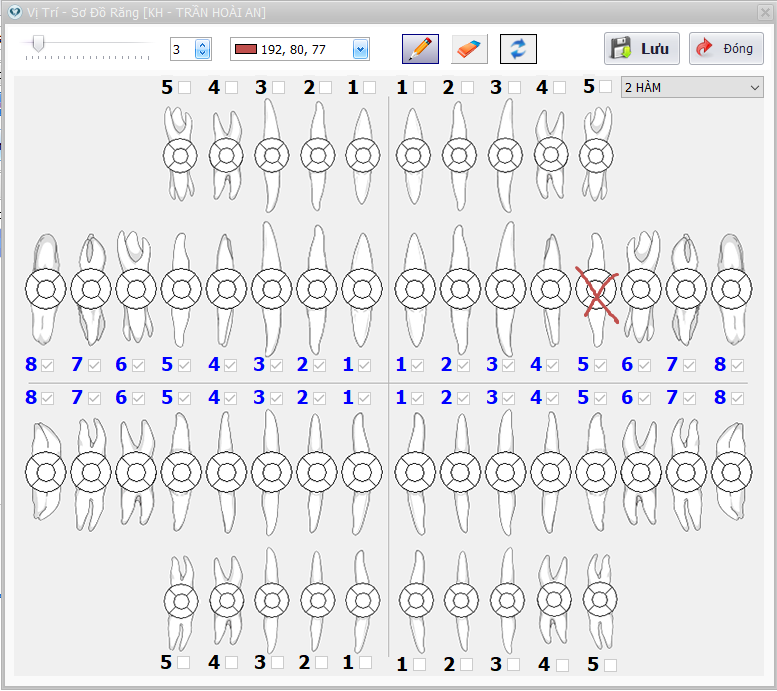777x691 pixels.
Task: Uncheck the lower-right permanent tooth 3 checkbox
Action: pyautogui.click(x=508, y=398)
